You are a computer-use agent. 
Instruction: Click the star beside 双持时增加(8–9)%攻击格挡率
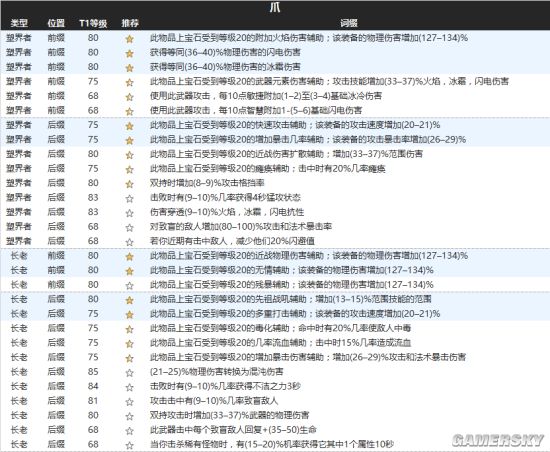click(x=129, y=184)
